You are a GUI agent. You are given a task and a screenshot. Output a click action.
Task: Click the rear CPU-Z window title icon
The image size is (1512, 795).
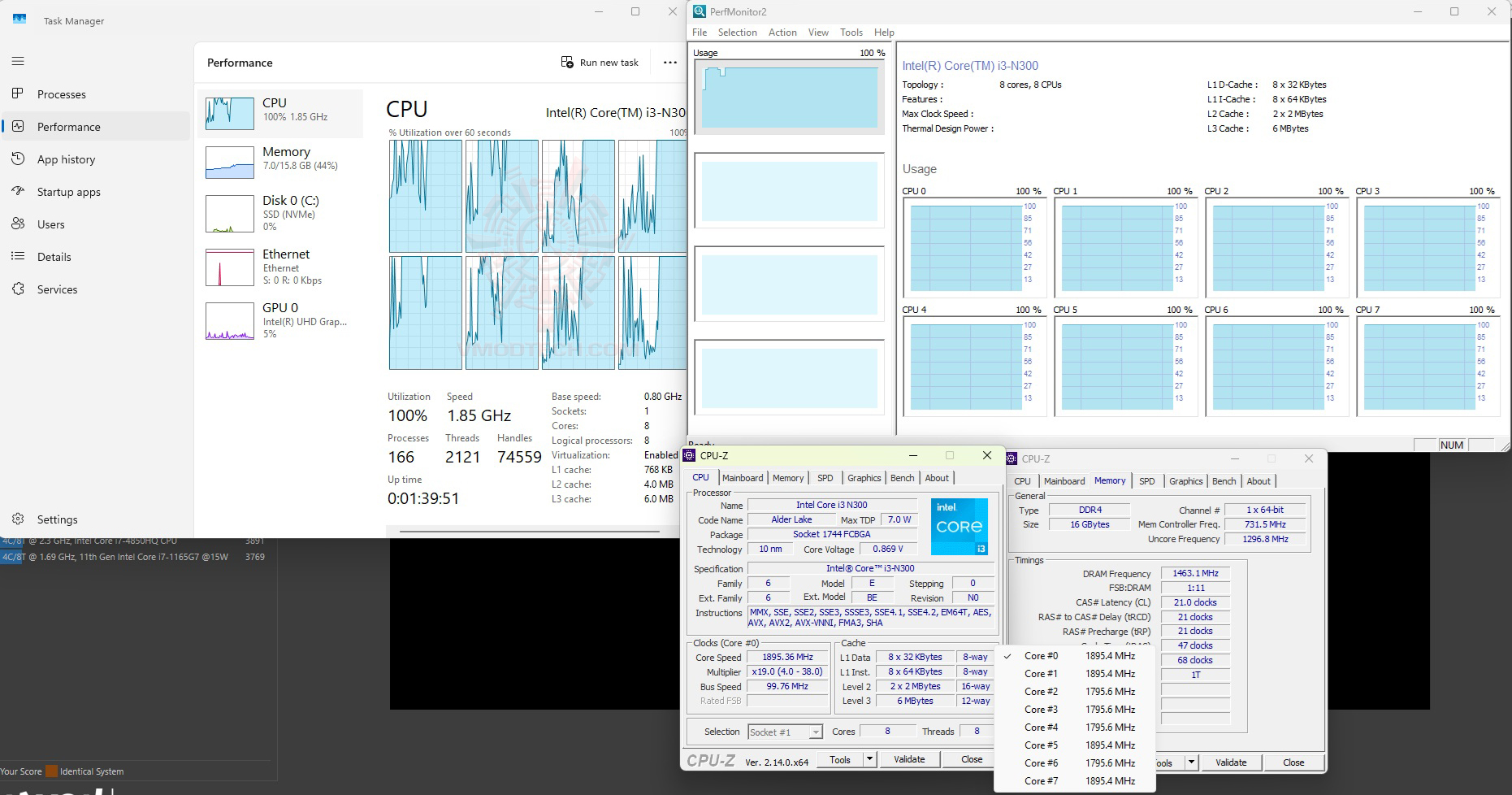click(x=1012, y=458)
